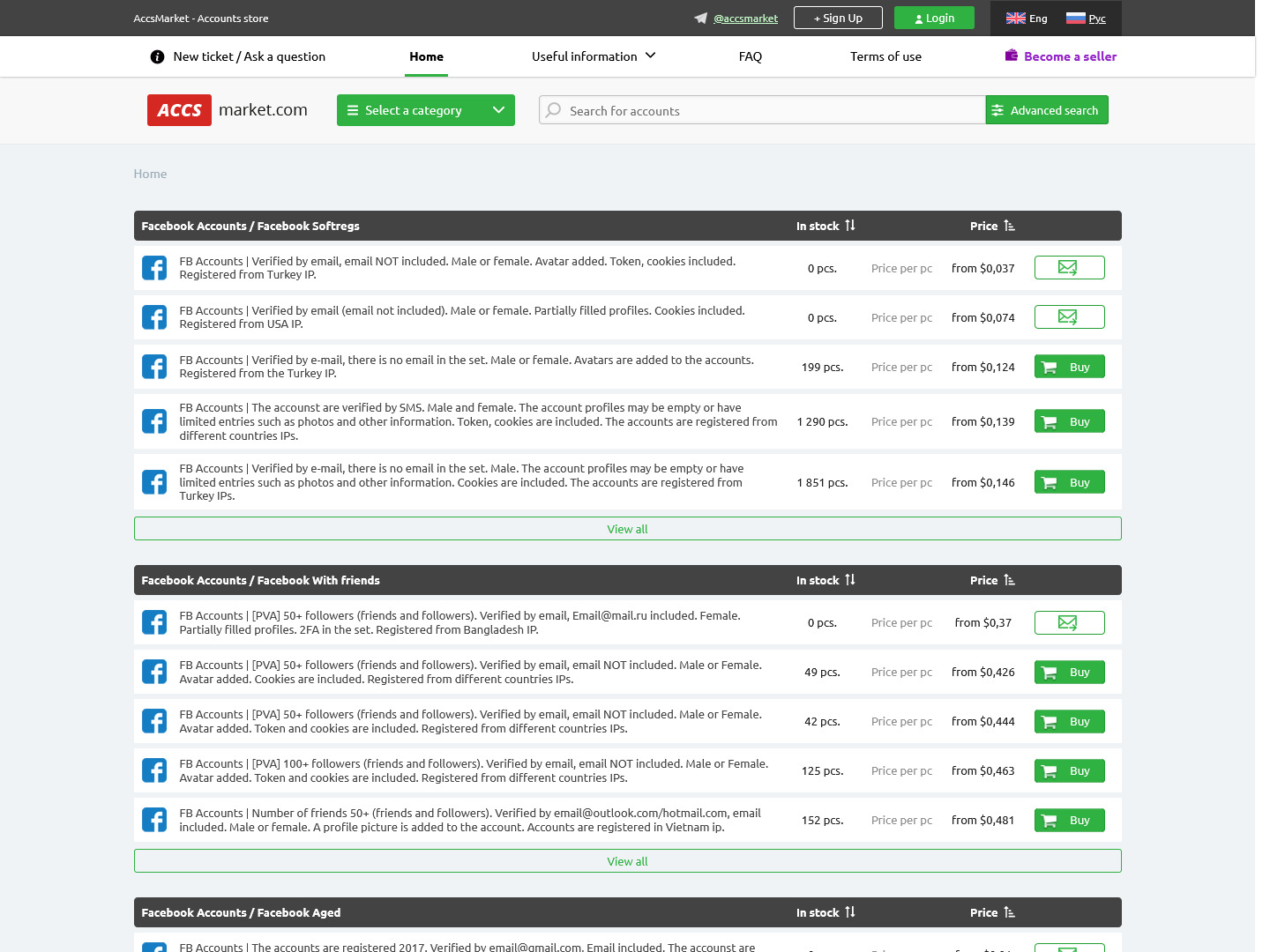Switch language to Рус flag

point(1086,19)
